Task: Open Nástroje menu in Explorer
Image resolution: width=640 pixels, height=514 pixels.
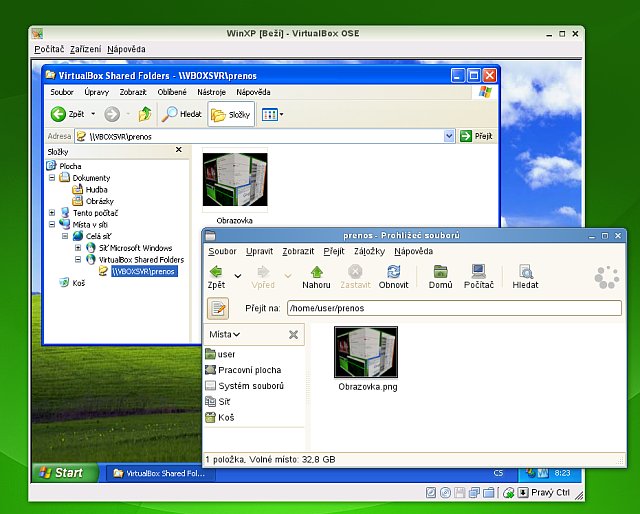Action: (211, 92)
